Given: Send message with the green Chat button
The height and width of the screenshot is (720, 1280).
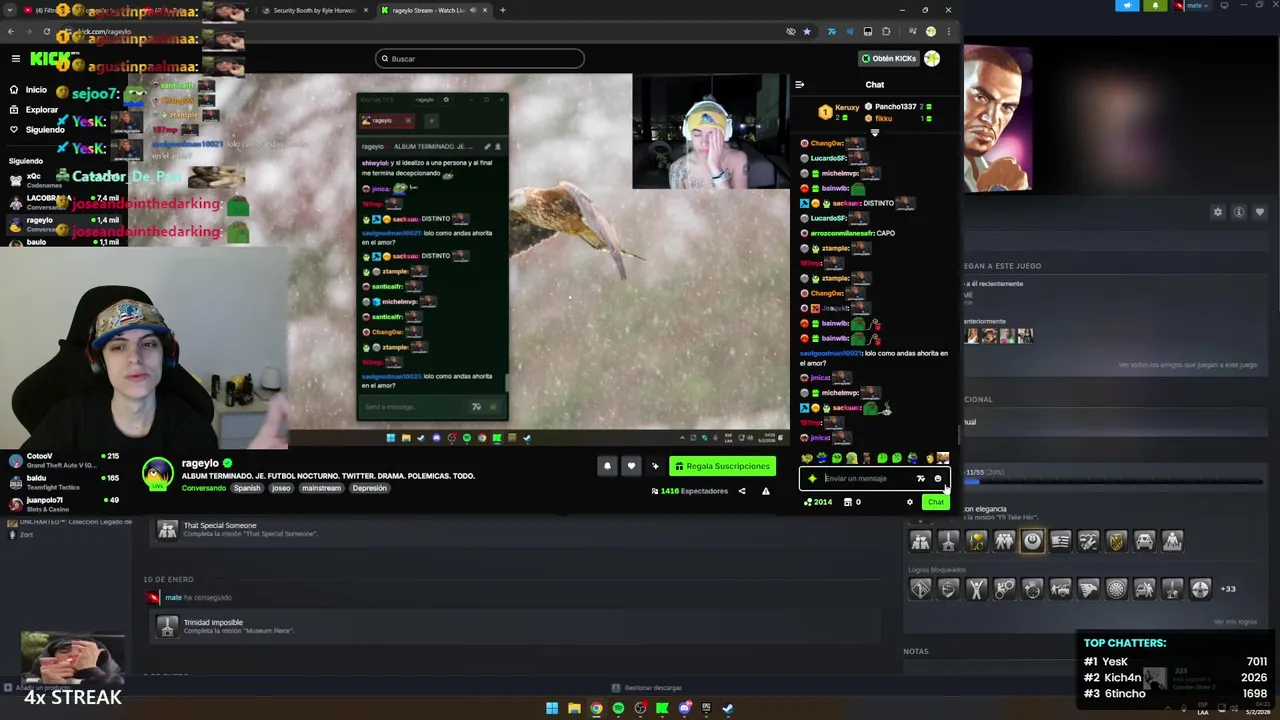Looking at the screenshot, I should tap(935, 502).
